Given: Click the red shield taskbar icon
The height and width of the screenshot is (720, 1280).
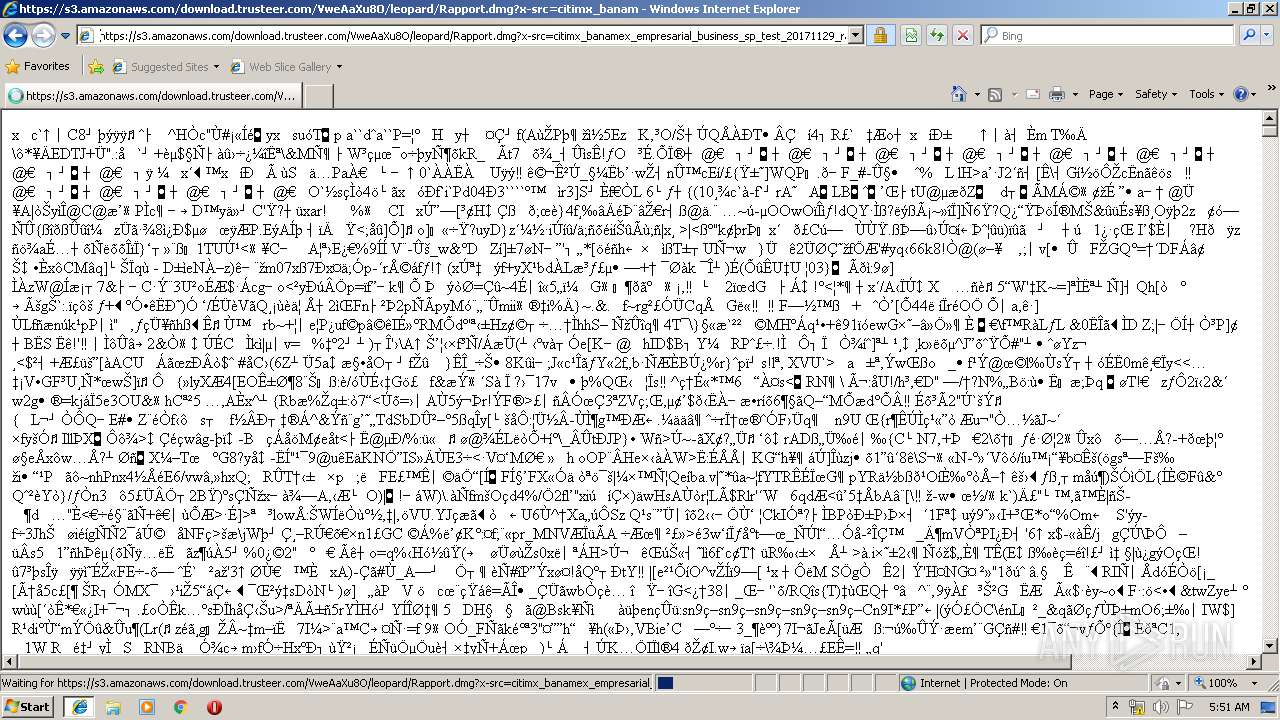Looking at the screenshot, I should click(x=214, y=706).
